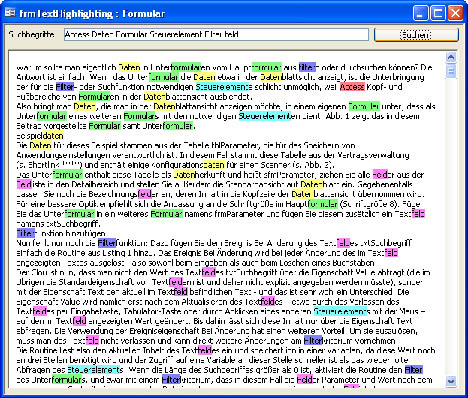The height and width of the screenshot is (398, 468).
Task: Click the red highlighted word Access
Action: tap(352, 87)
